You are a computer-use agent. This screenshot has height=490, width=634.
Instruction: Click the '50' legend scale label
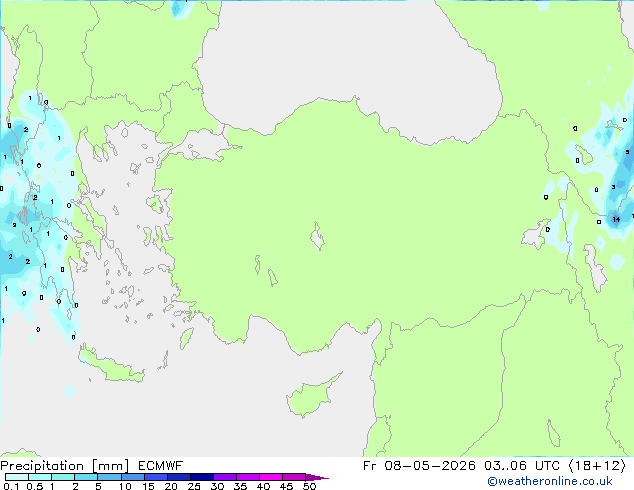(x=309, y=486)
